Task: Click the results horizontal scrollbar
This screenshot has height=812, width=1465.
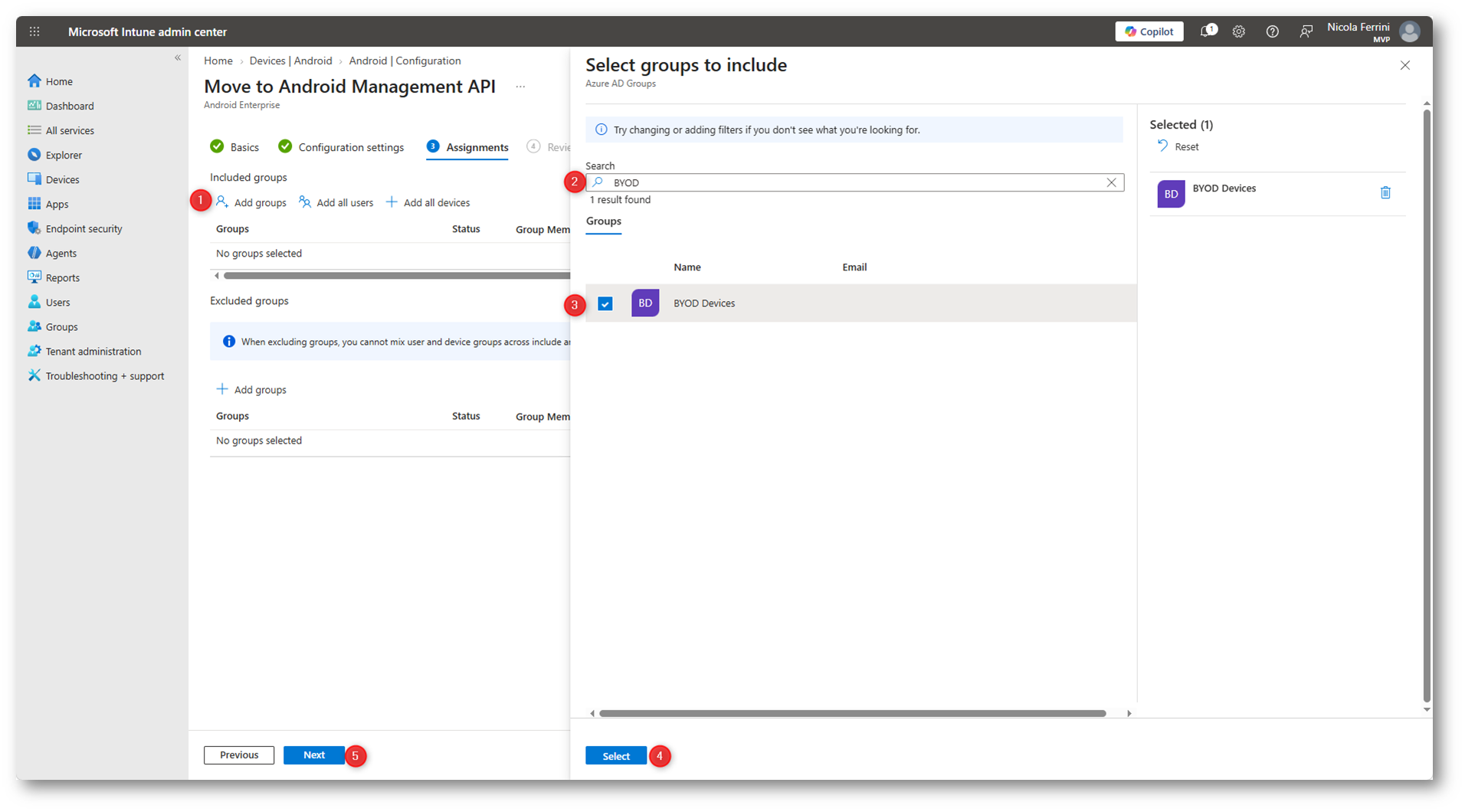Action: pyautogui.click(x=853, y=713)
